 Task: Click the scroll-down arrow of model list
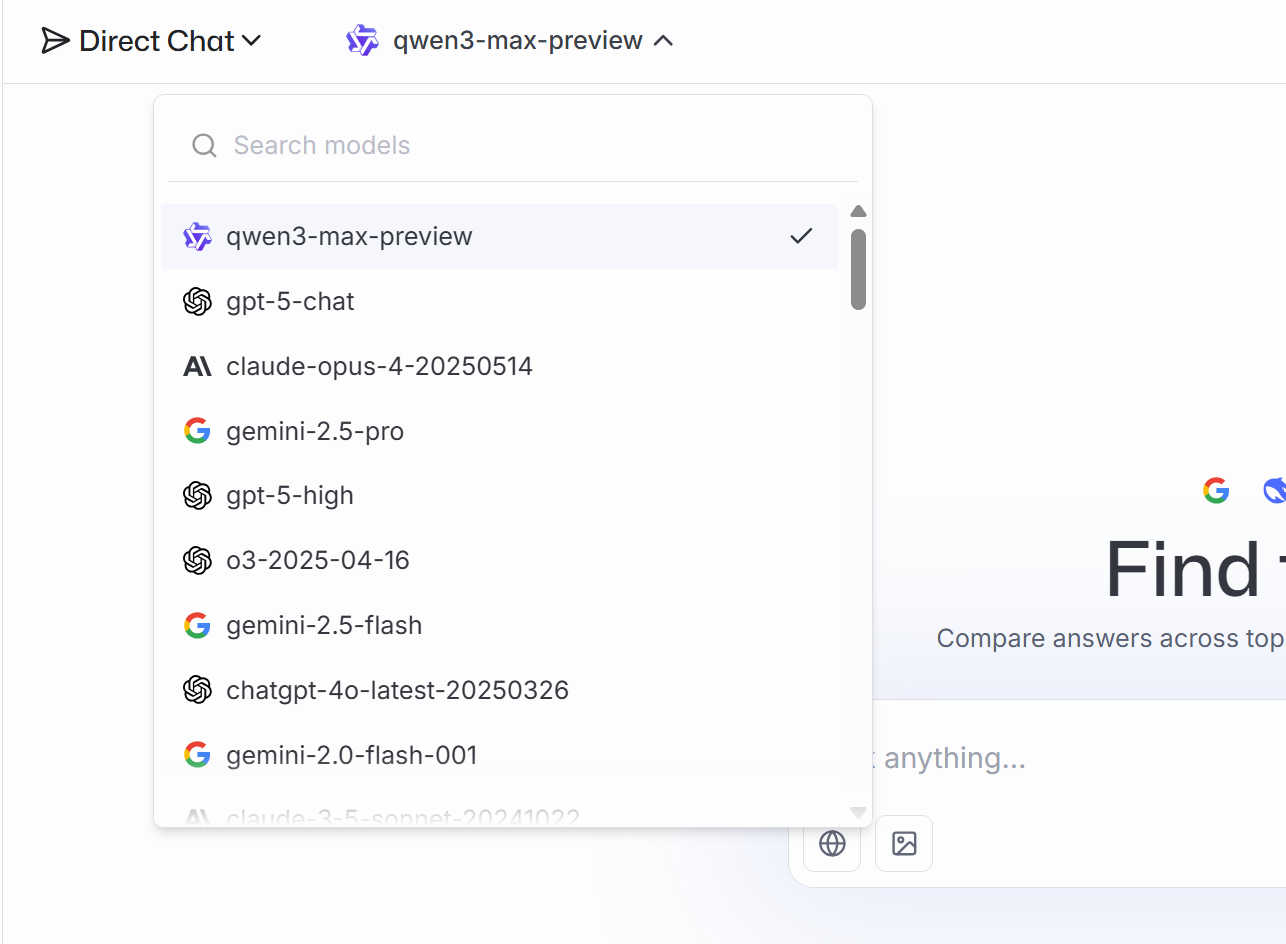point(858,812)
